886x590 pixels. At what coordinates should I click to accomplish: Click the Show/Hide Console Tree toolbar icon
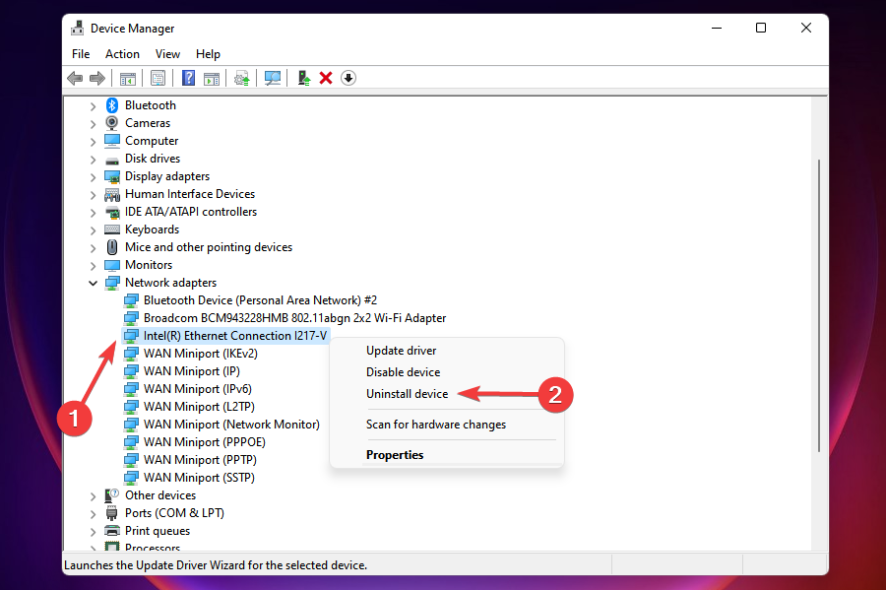point(127,77)
